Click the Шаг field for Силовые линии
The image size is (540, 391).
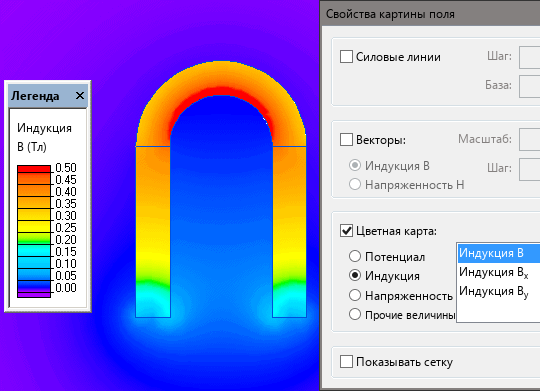coord(530,57)
